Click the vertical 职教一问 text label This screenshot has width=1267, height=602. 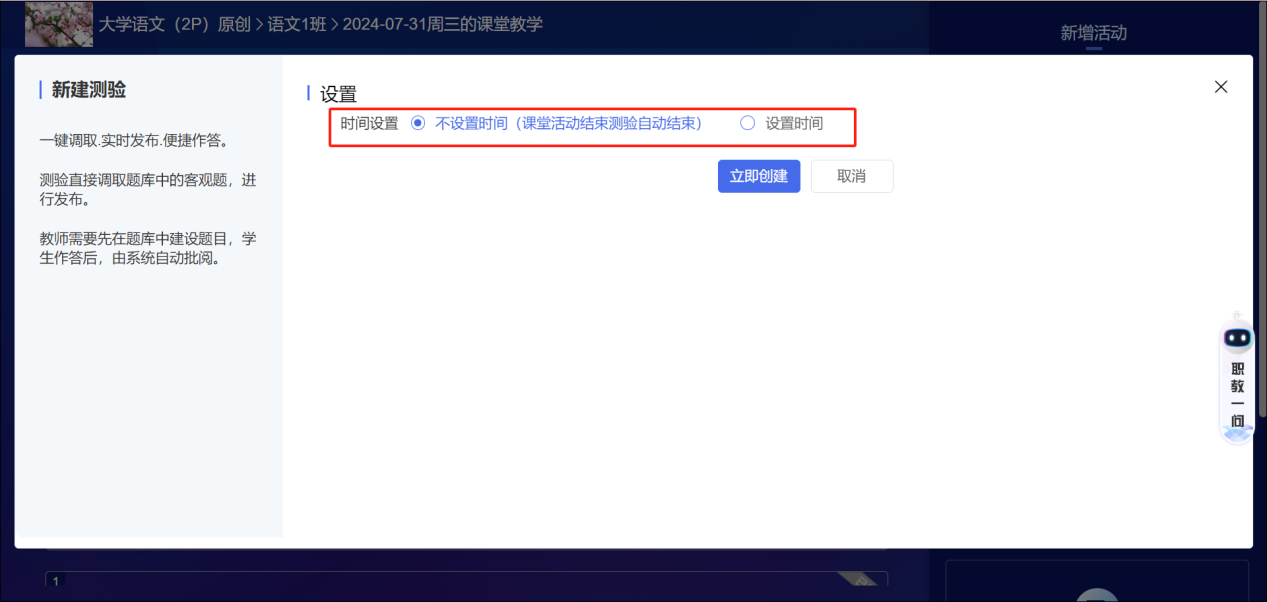[1237, 395]
